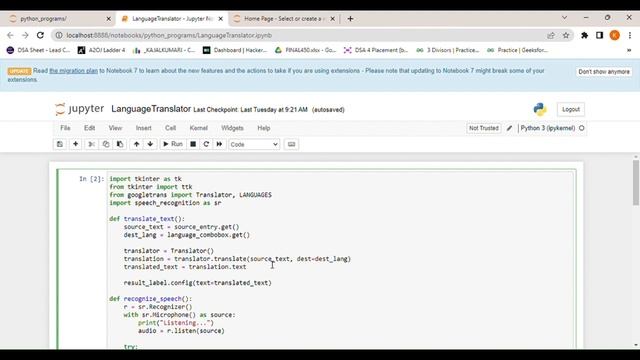
Task: Insert cell below with plus icon
Action: (x=76, y=144)
